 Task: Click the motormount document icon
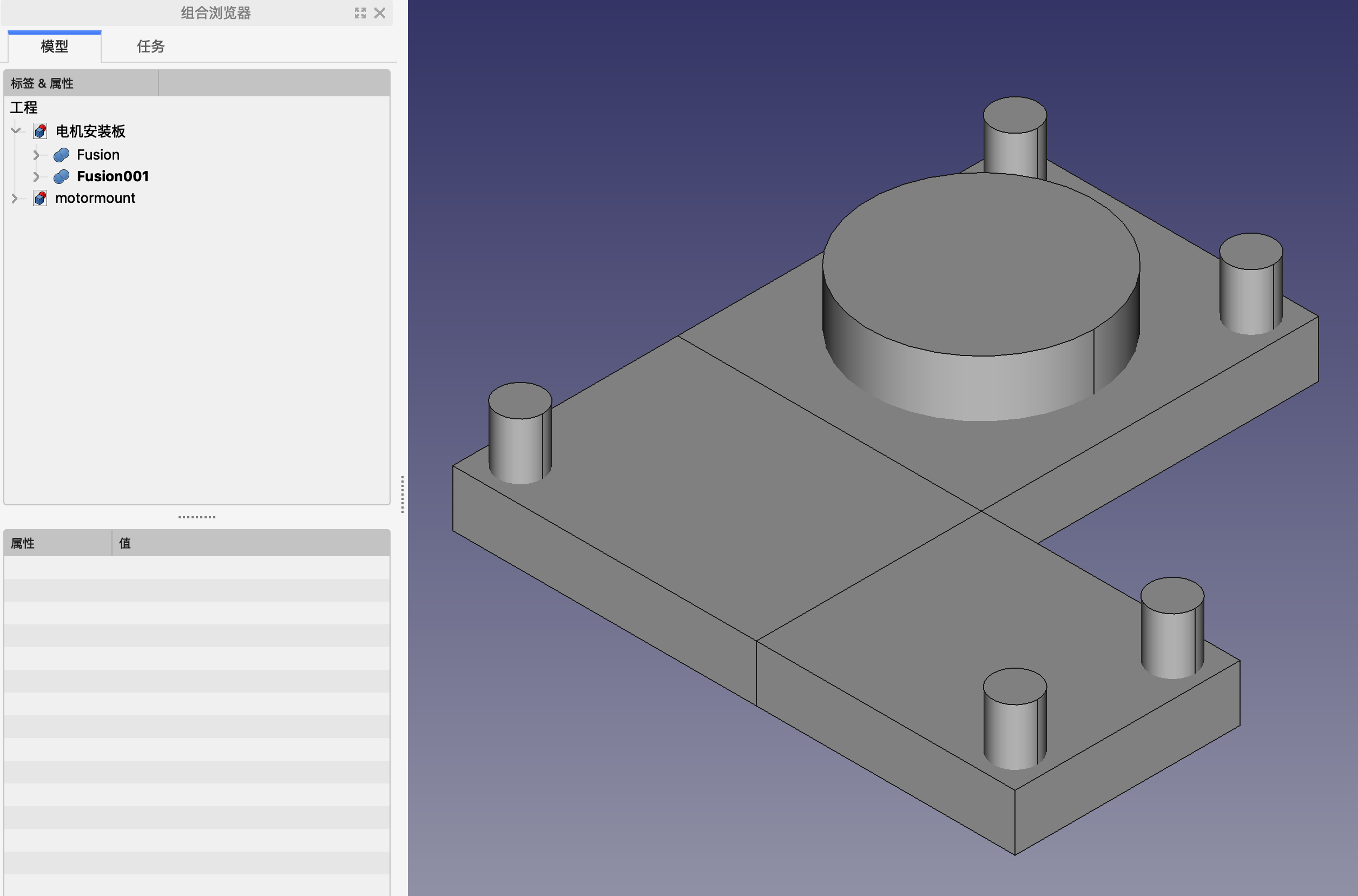point(40,198)
